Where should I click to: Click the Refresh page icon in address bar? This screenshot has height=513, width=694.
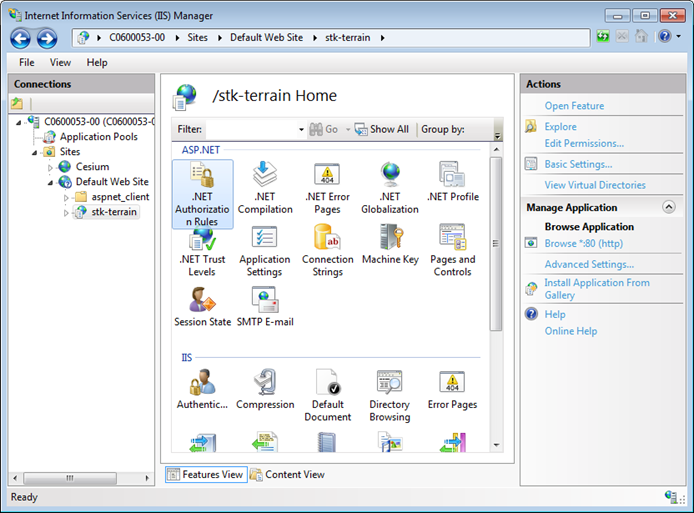(x=603, y=36)
